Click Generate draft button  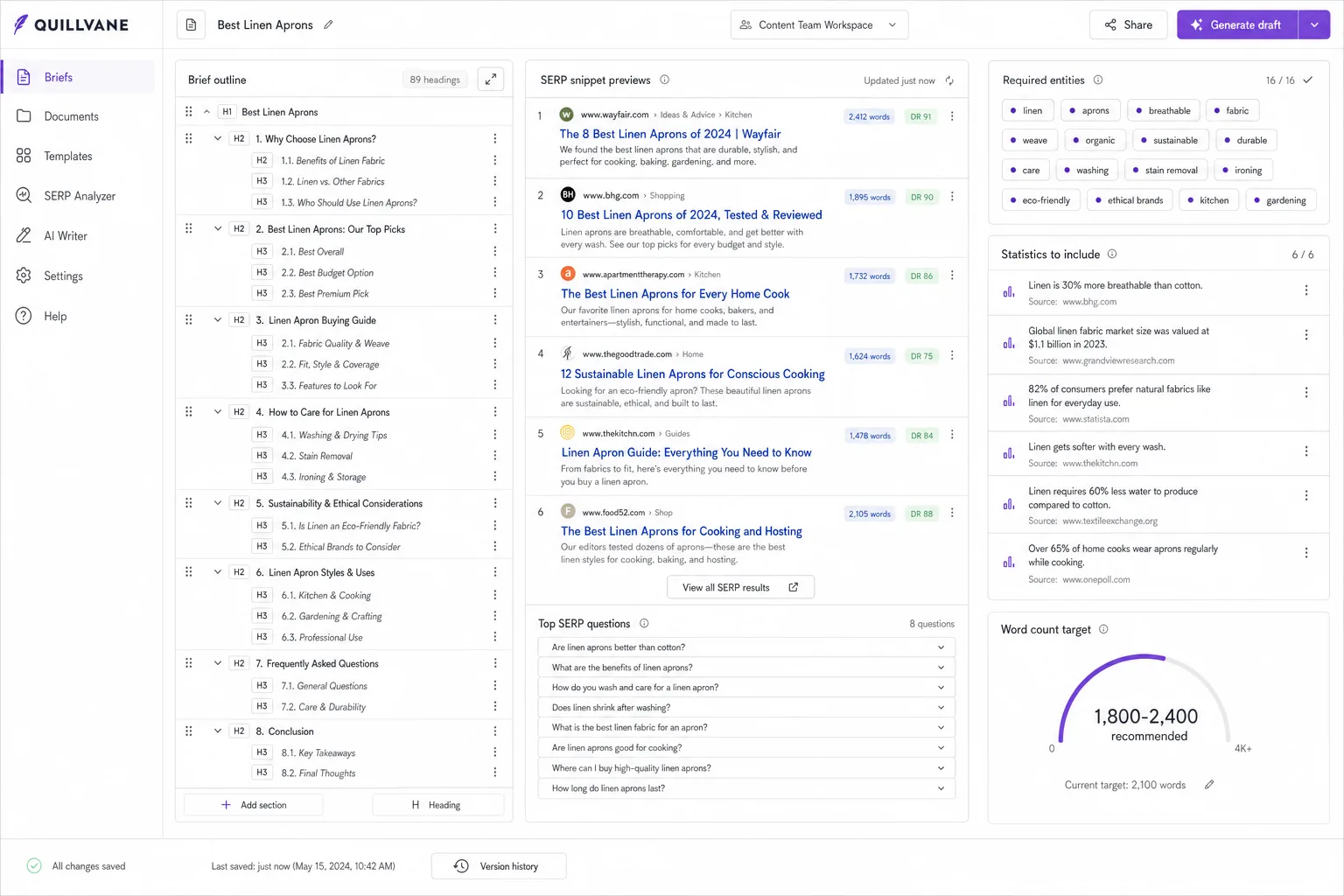click(x=1237, y=24)
